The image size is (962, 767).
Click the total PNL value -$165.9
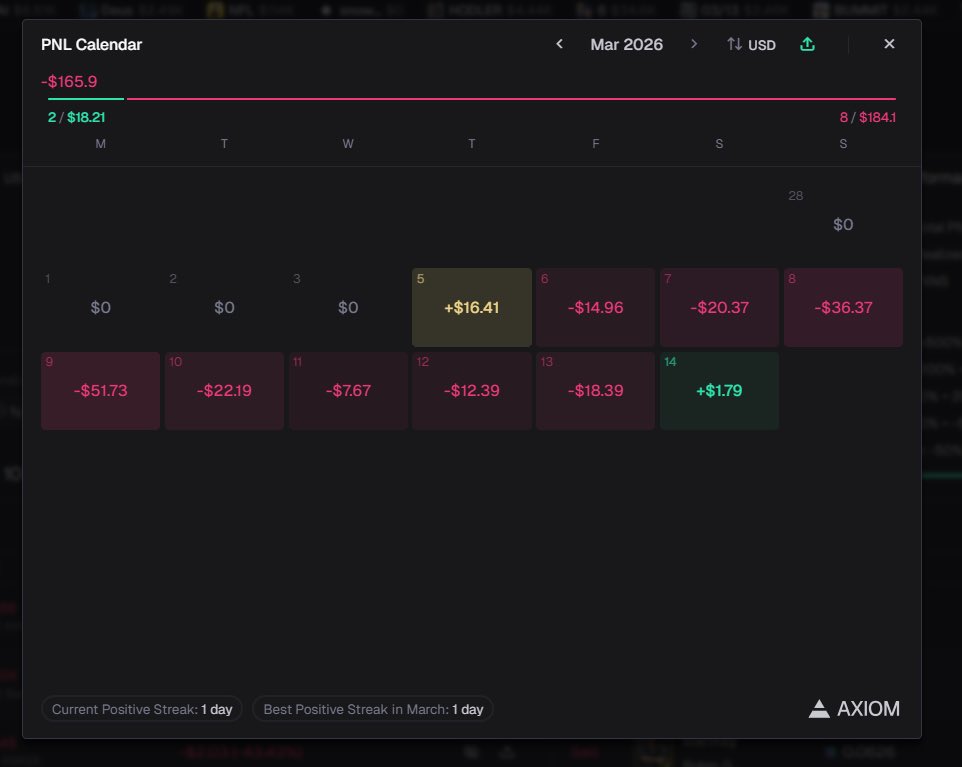(69, 82)
